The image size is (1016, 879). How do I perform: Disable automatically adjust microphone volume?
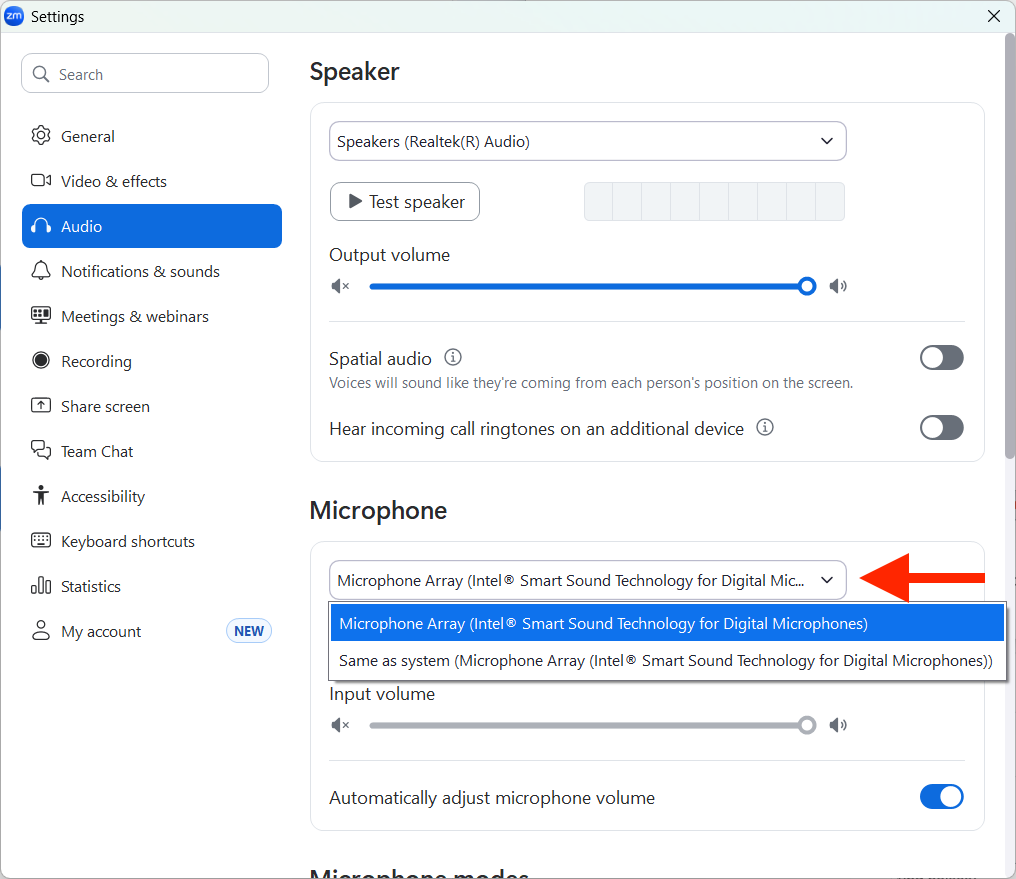pyautogui.click(x=941, y=797)
